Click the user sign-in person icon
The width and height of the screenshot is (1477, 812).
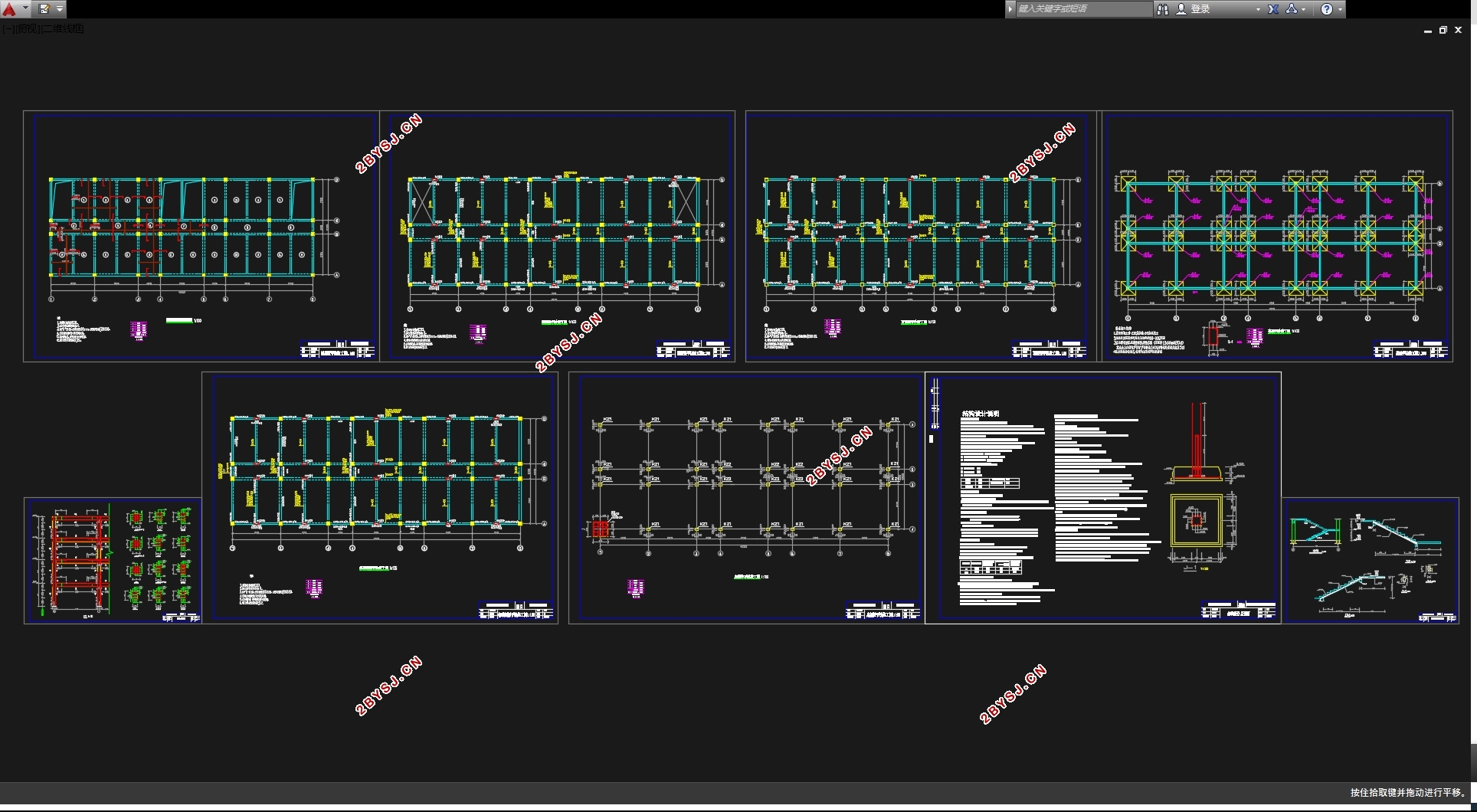point(1181,9)
